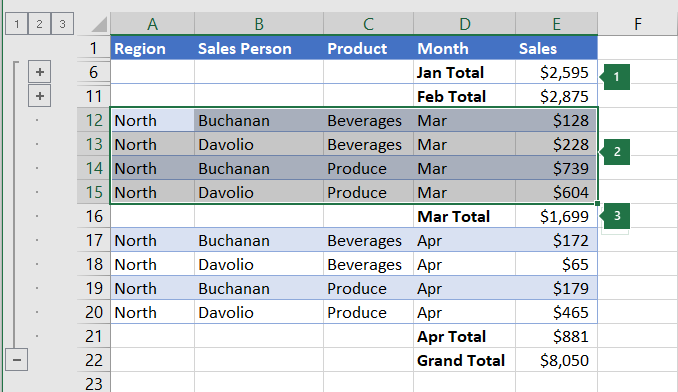Select column C header
This screenshot has width=678, height=392.
pyautogui.click(x=368, y=24)
